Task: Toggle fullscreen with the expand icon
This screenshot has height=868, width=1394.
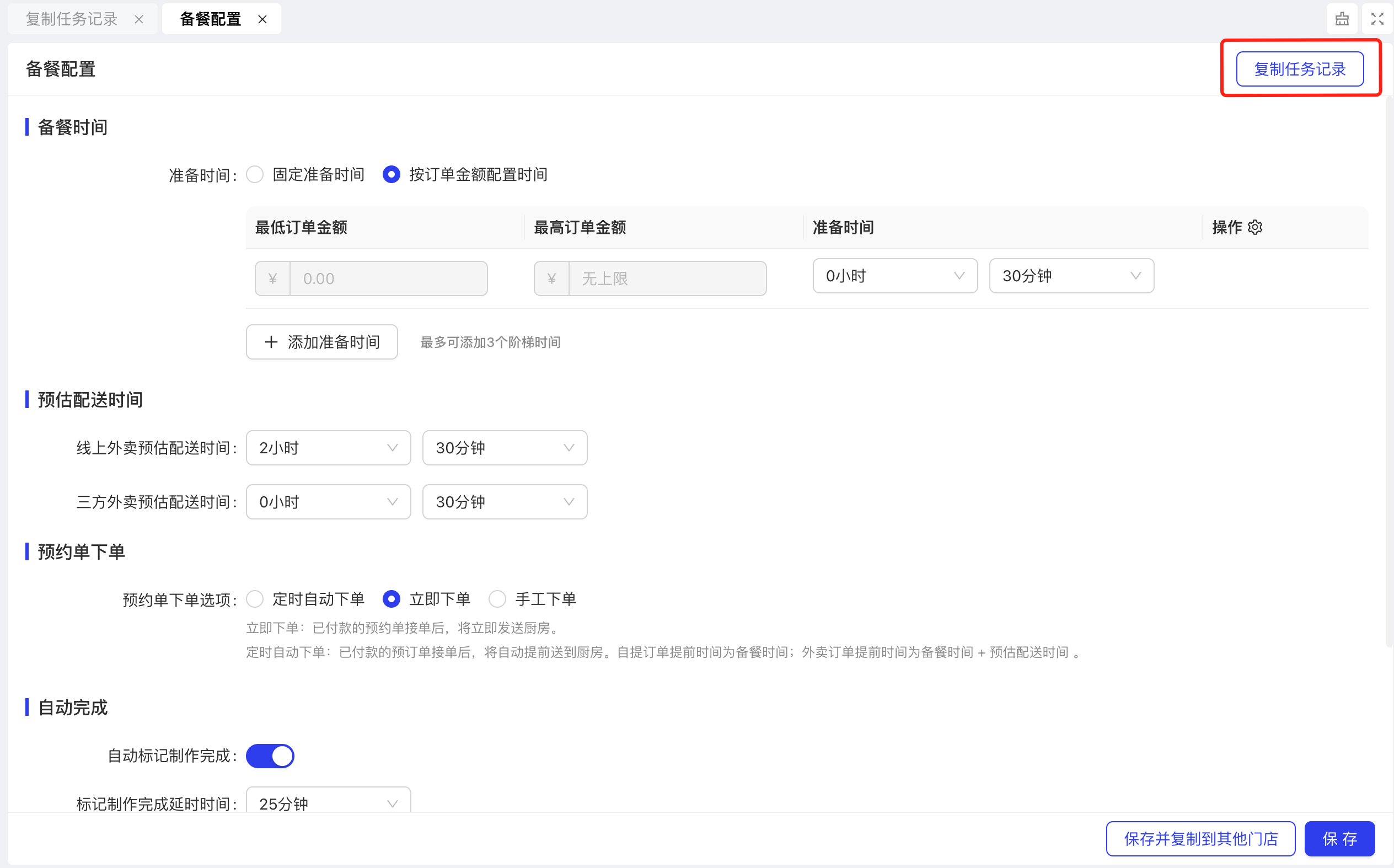Action: pyautogui.click(x=1377, y=19)
